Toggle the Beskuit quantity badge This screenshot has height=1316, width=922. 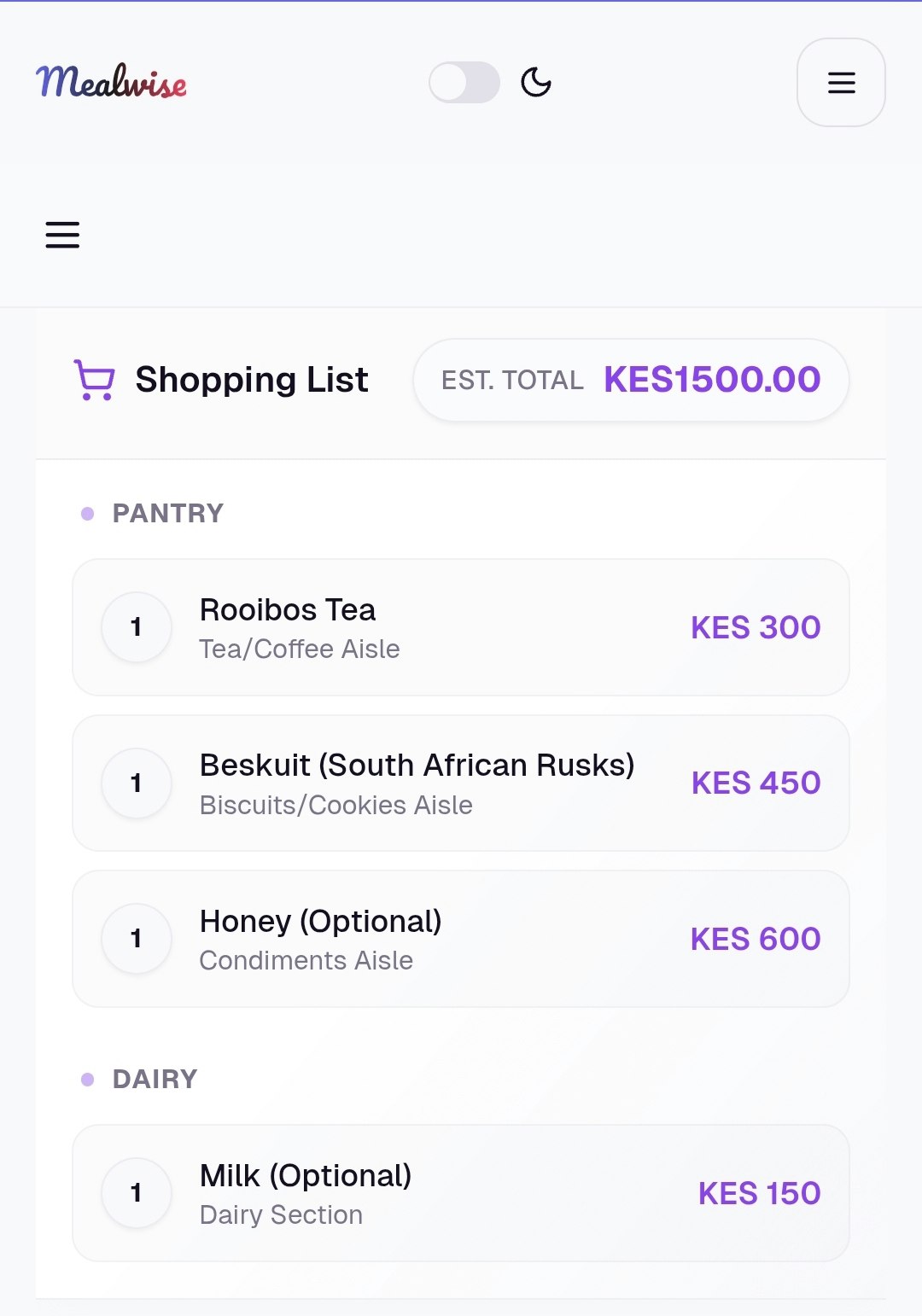point(136,783)
